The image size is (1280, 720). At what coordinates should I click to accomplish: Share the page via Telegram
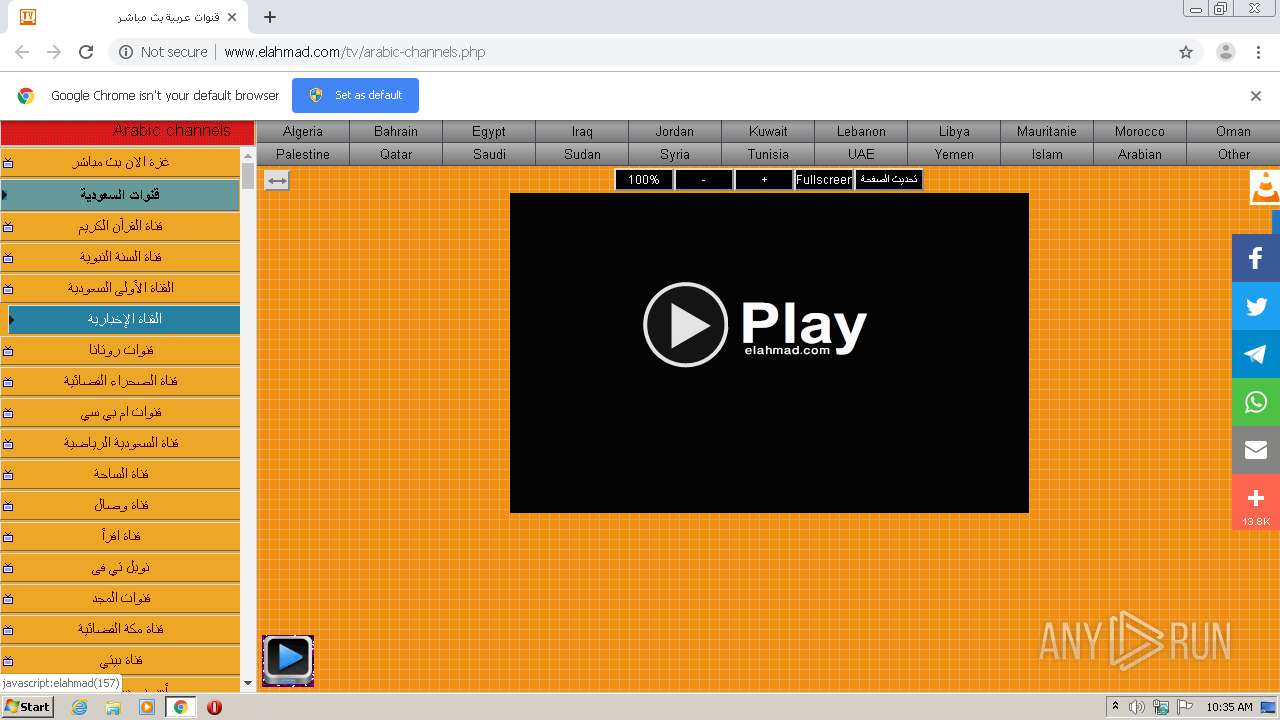1255,354
